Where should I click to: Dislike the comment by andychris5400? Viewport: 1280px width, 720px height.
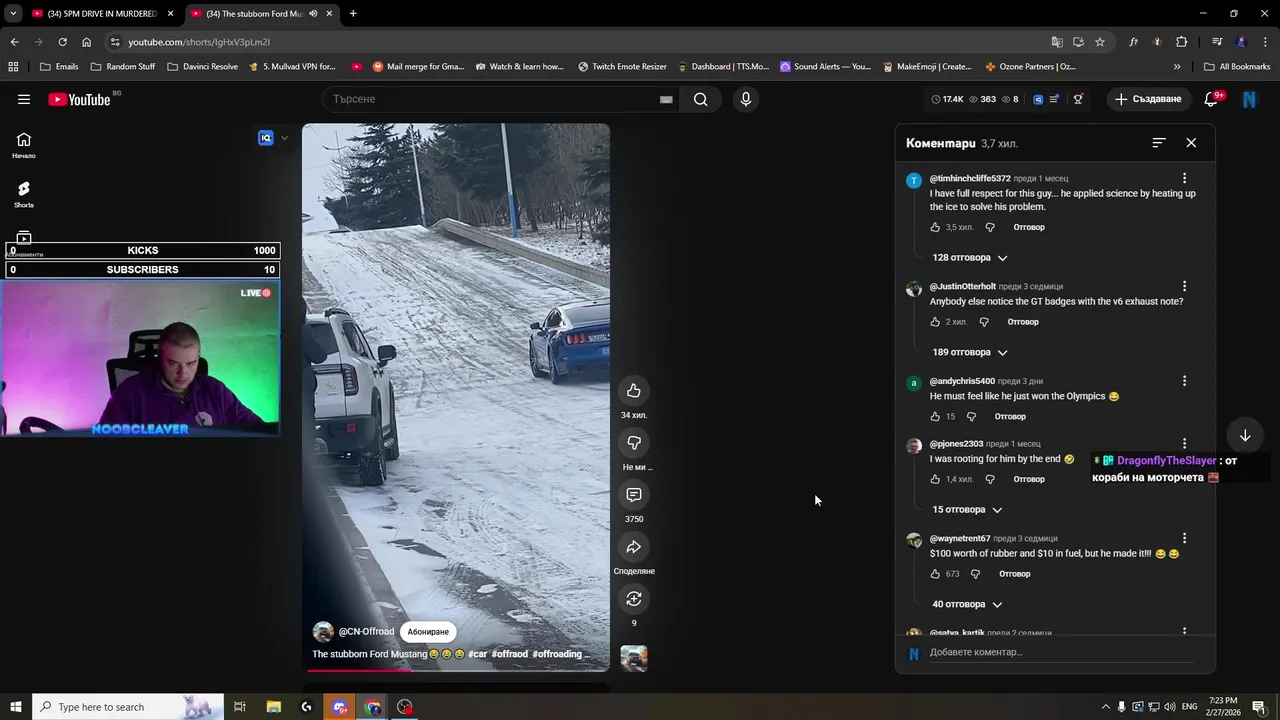pos(971,416)
